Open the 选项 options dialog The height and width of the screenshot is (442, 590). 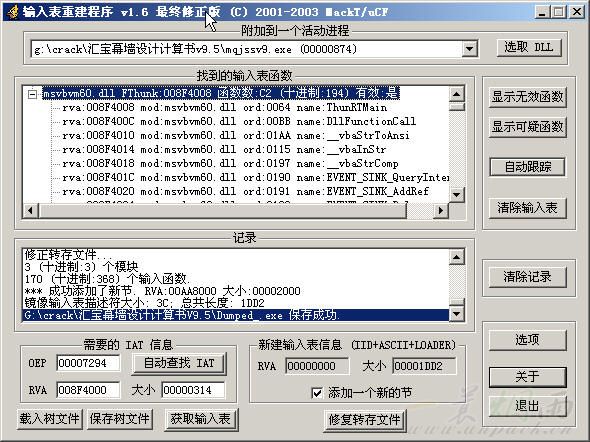[x=528, y=340]
